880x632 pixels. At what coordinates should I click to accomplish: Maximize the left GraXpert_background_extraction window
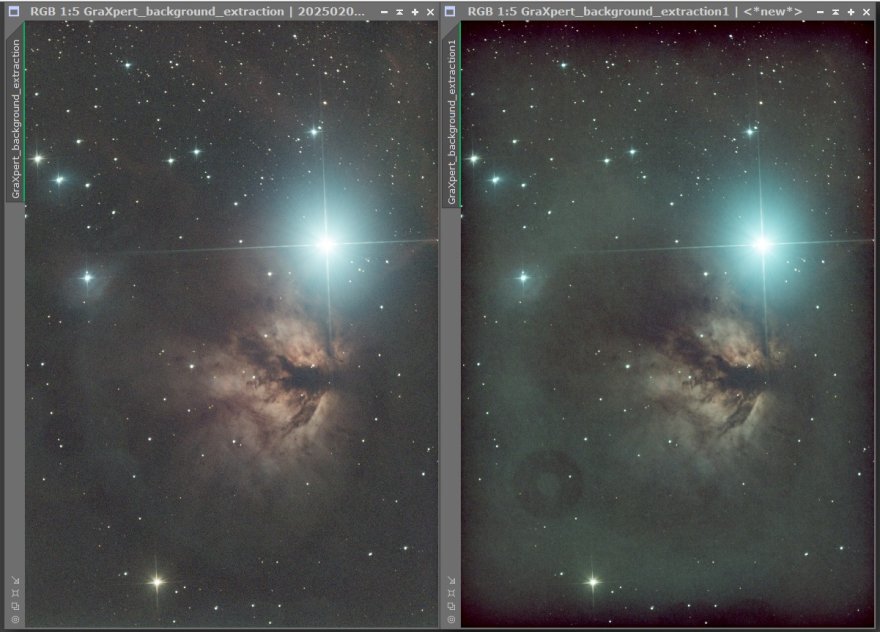[x=415, y=12]
